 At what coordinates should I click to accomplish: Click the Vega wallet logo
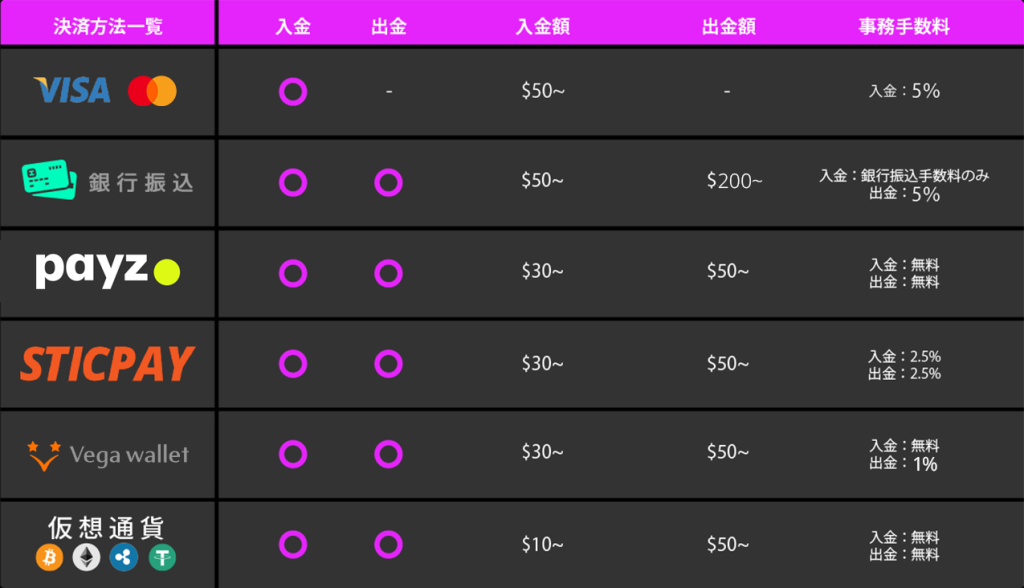tap(108, 455)
